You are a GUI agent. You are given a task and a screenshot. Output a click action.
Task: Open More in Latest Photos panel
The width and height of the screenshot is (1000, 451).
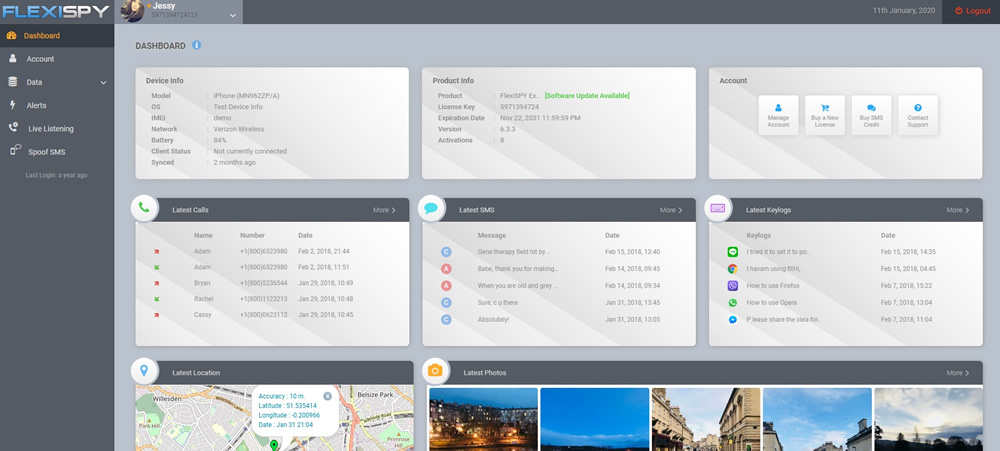[958, 373]
